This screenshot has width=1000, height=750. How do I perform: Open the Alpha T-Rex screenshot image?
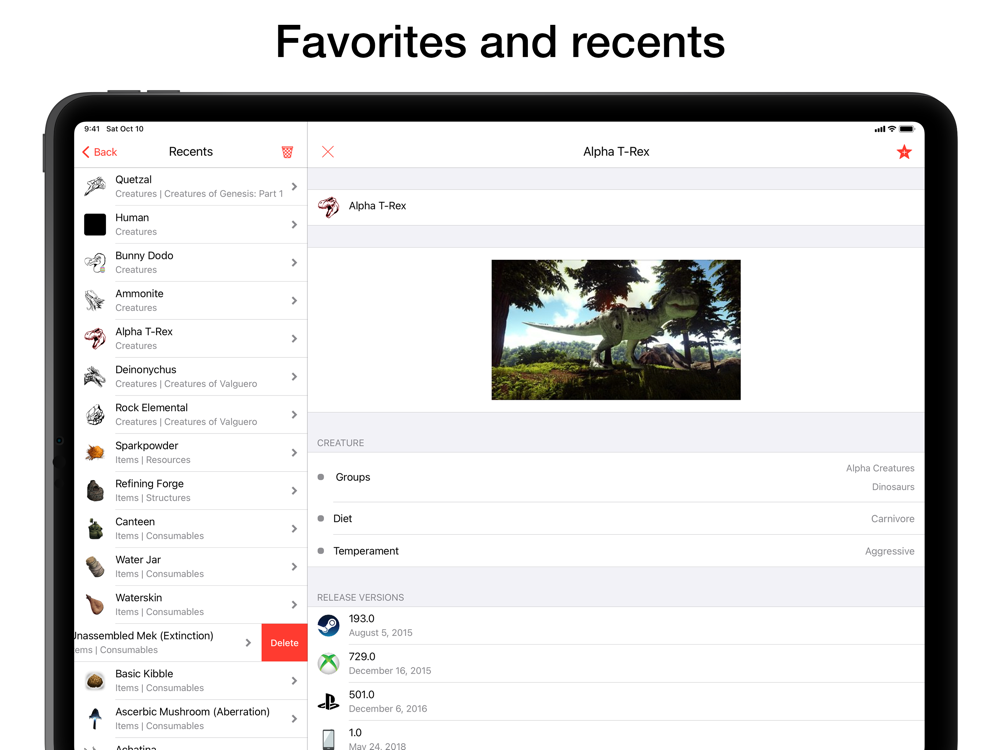point(616,330)
